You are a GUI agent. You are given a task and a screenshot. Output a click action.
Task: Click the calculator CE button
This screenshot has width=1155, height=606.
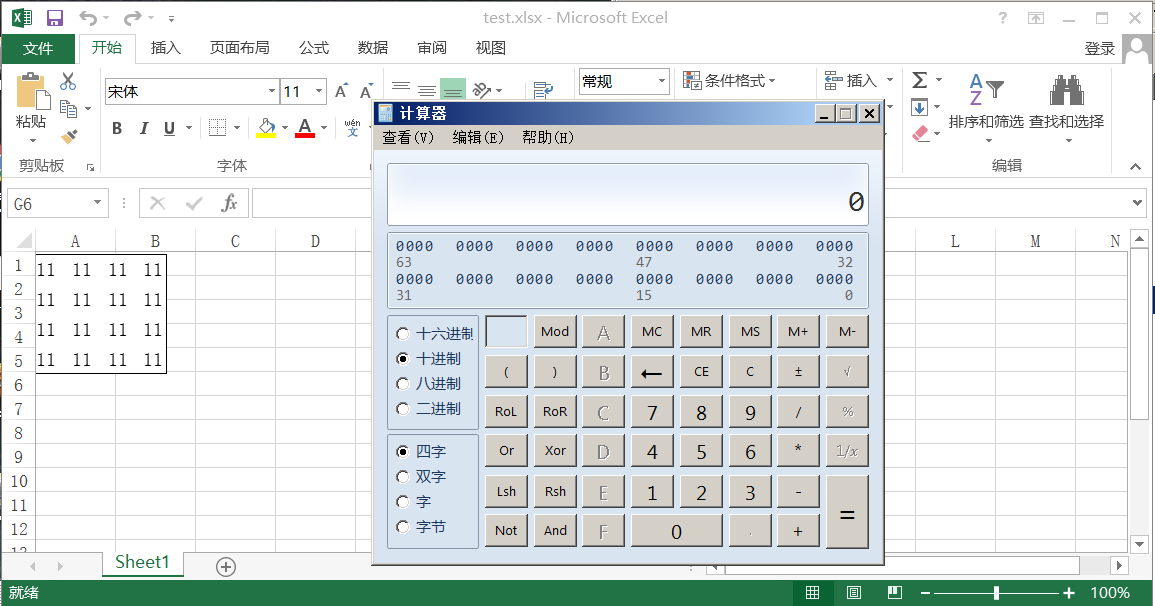point(701,371)
